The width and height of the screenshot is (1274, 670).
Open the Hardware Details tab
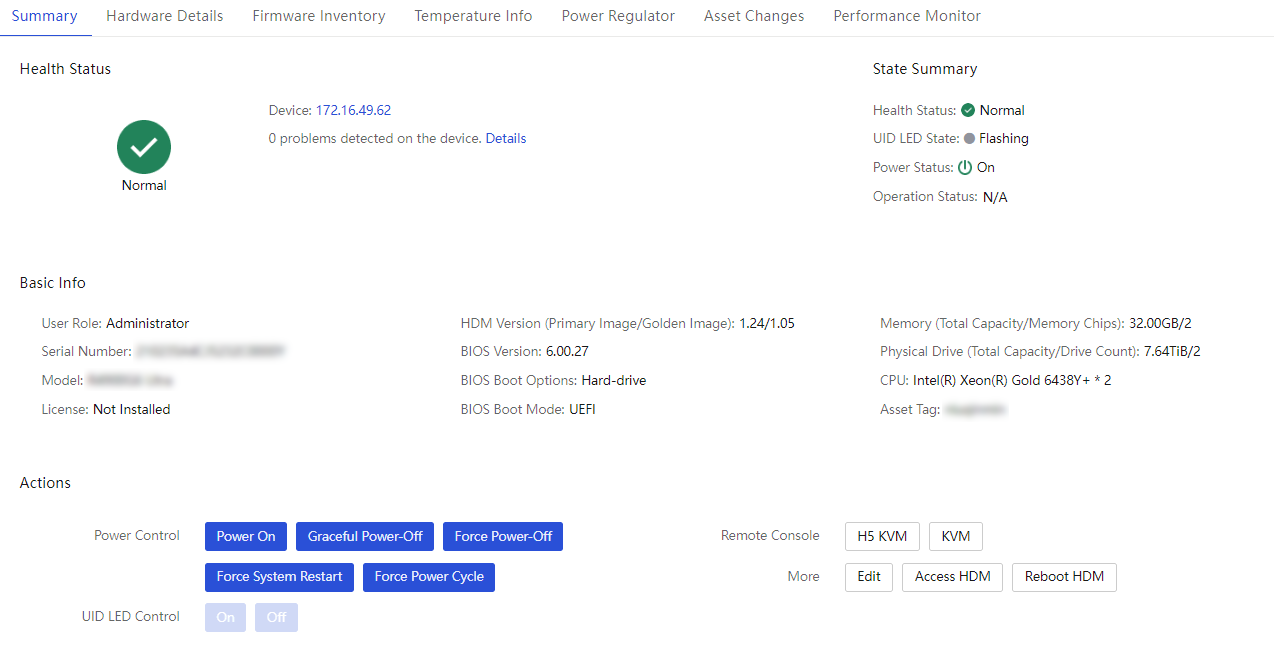[165, 16]
